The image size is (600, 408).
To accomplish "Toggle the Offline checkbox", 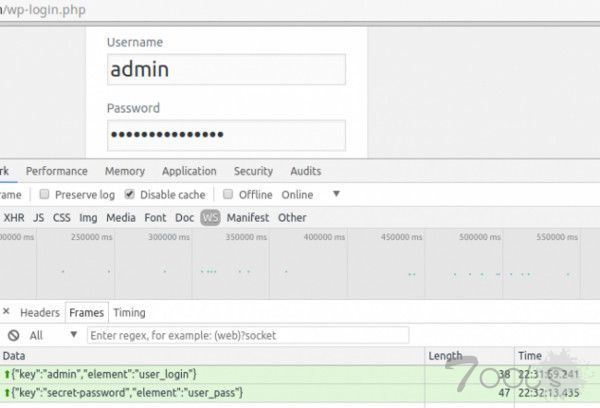I will tap(228, 195).
